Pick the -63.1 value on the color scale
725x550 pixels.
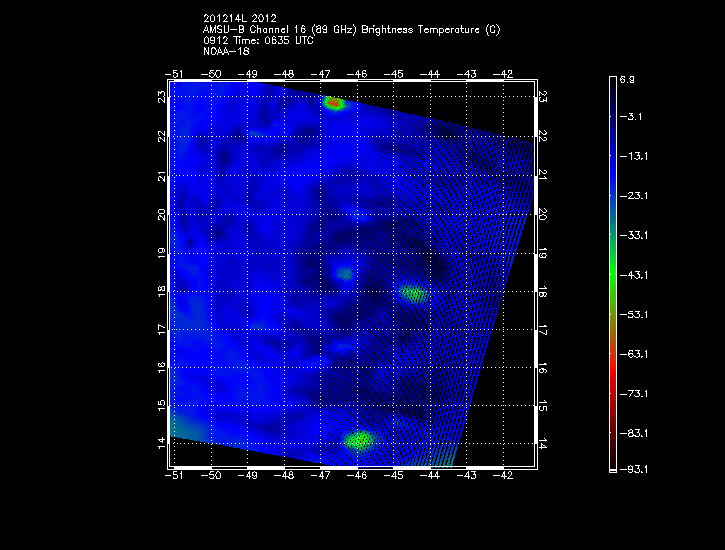pos(632,353)
